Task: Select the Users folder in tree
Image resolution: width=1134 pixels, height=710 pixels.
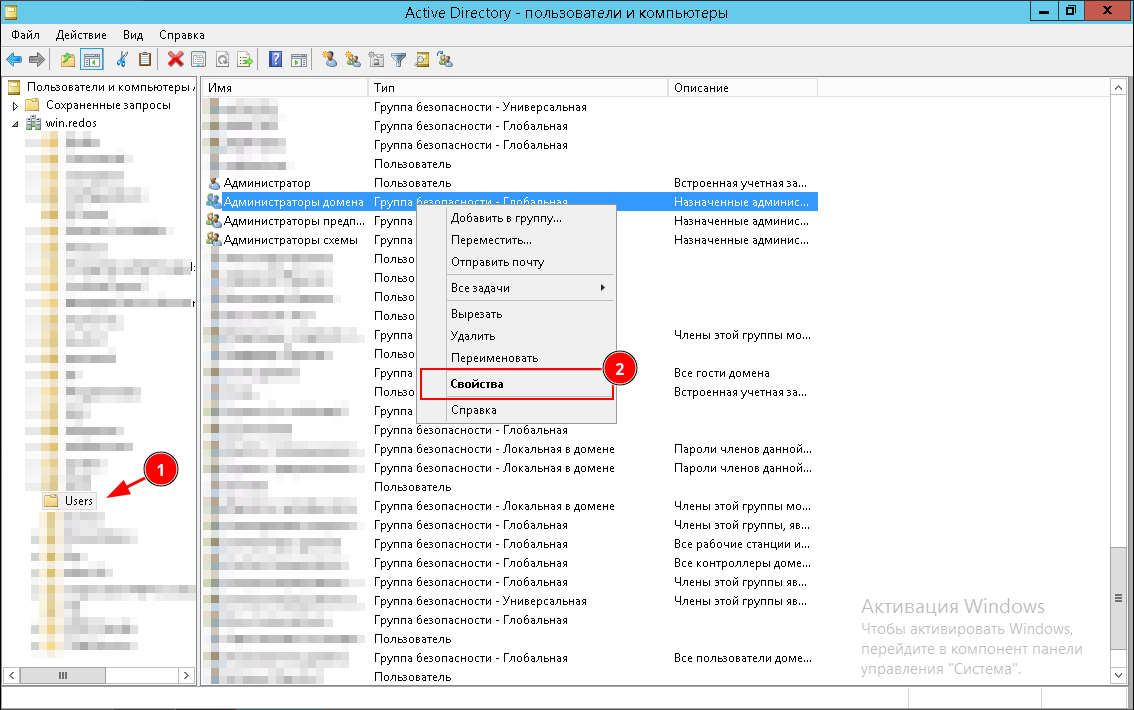Action: pos(78,500)
